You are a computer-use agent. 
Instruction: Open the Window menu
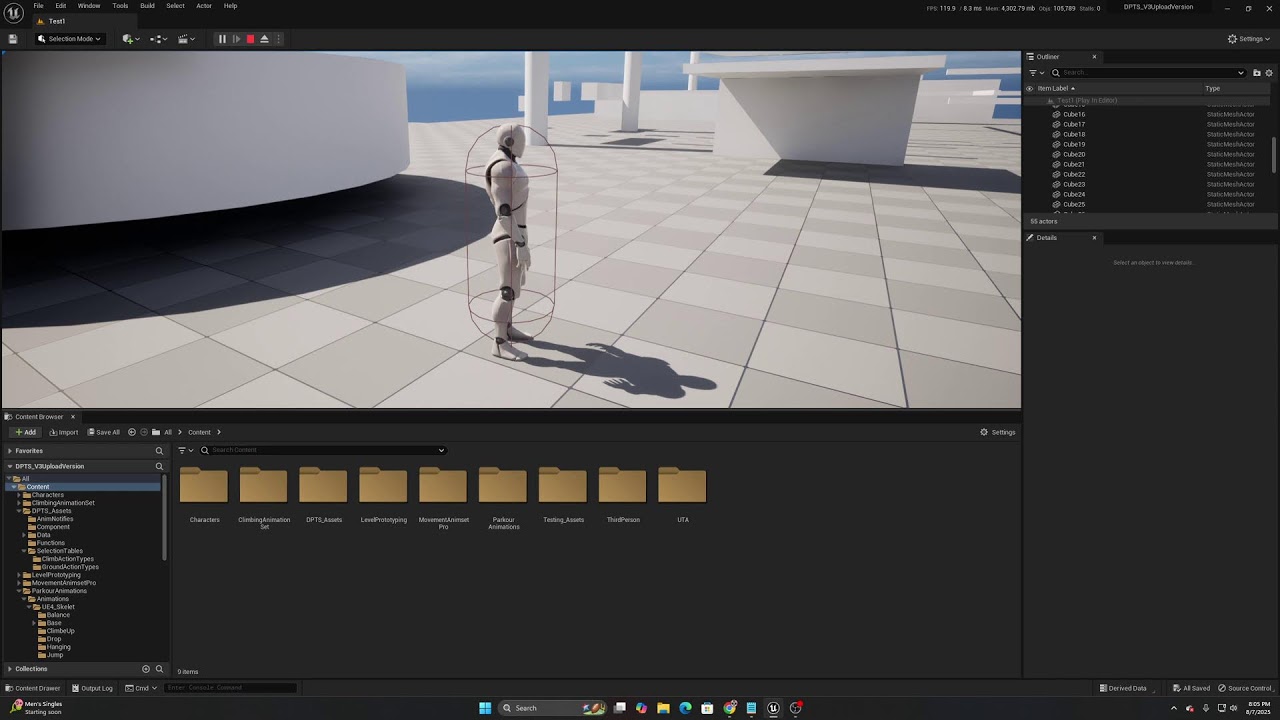[89, 6]
